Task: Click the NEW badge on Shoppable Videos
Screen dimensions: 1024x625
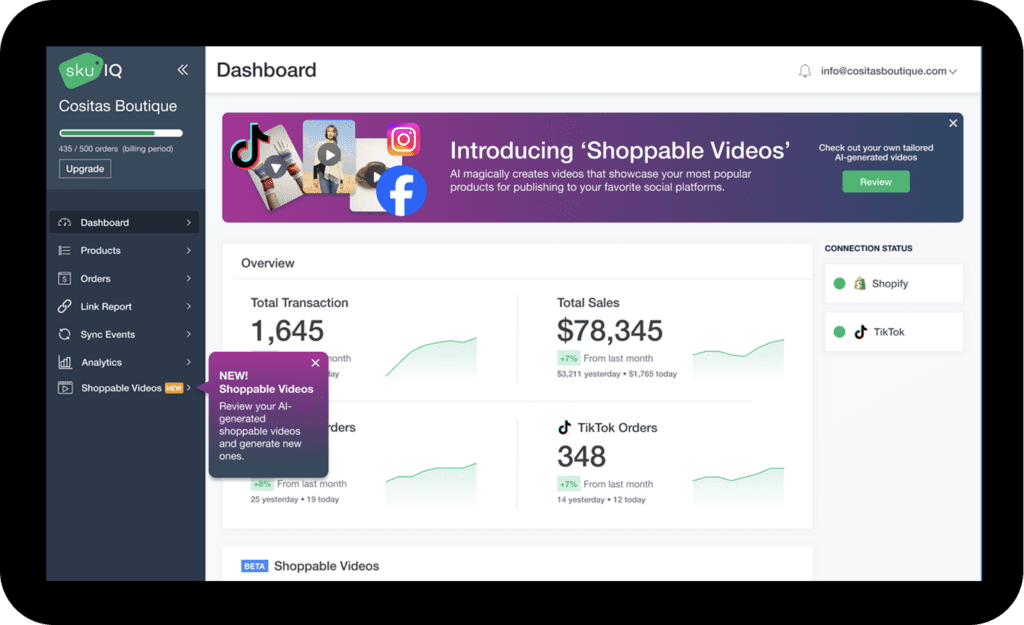Action: (174, 388)
